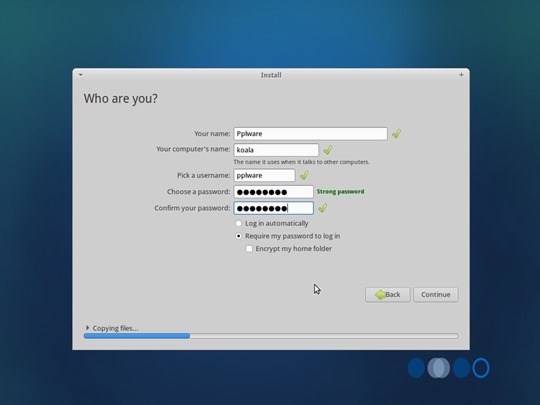Click the Confirm your password field
540x405 pixels.
pyautogui.click(x=273, y=208)
